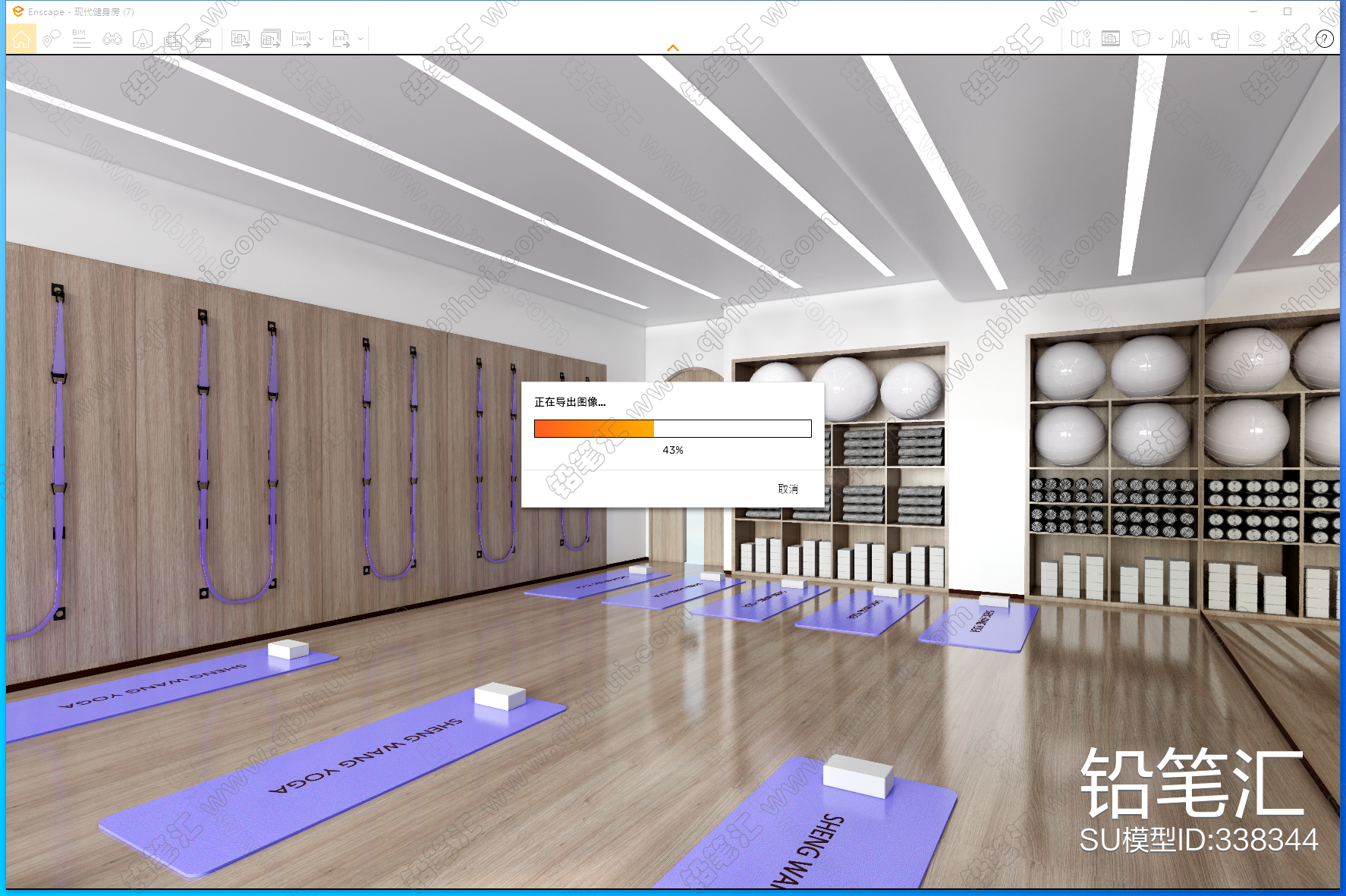1346x896 pixels.
Task: Open general settings gear icon
Action: pos(1288,39)
